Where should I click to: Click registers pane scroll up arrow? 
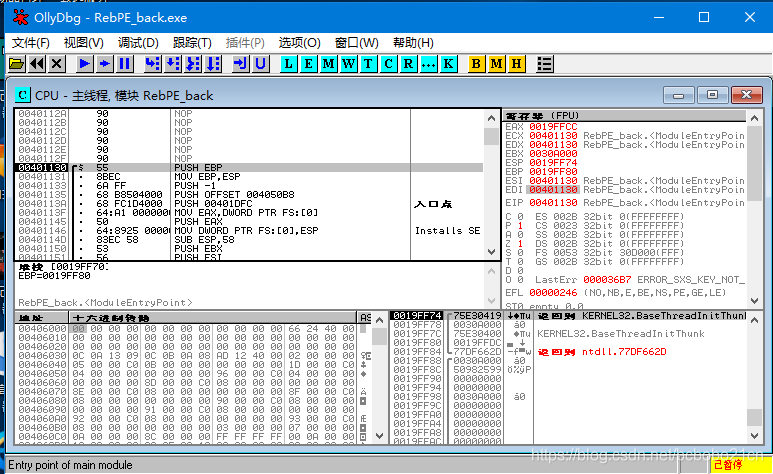(x=754, y=118)
